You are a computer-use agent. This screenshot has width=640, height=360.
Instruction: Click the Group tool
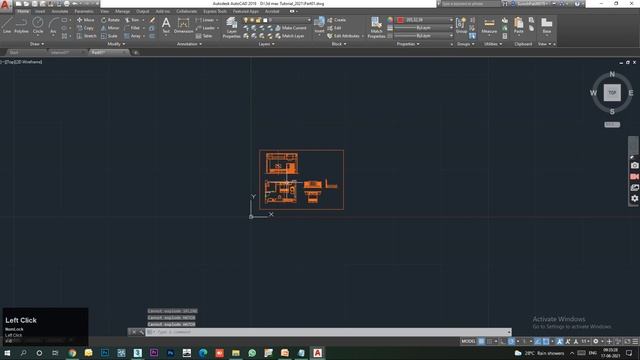(461, 25)
